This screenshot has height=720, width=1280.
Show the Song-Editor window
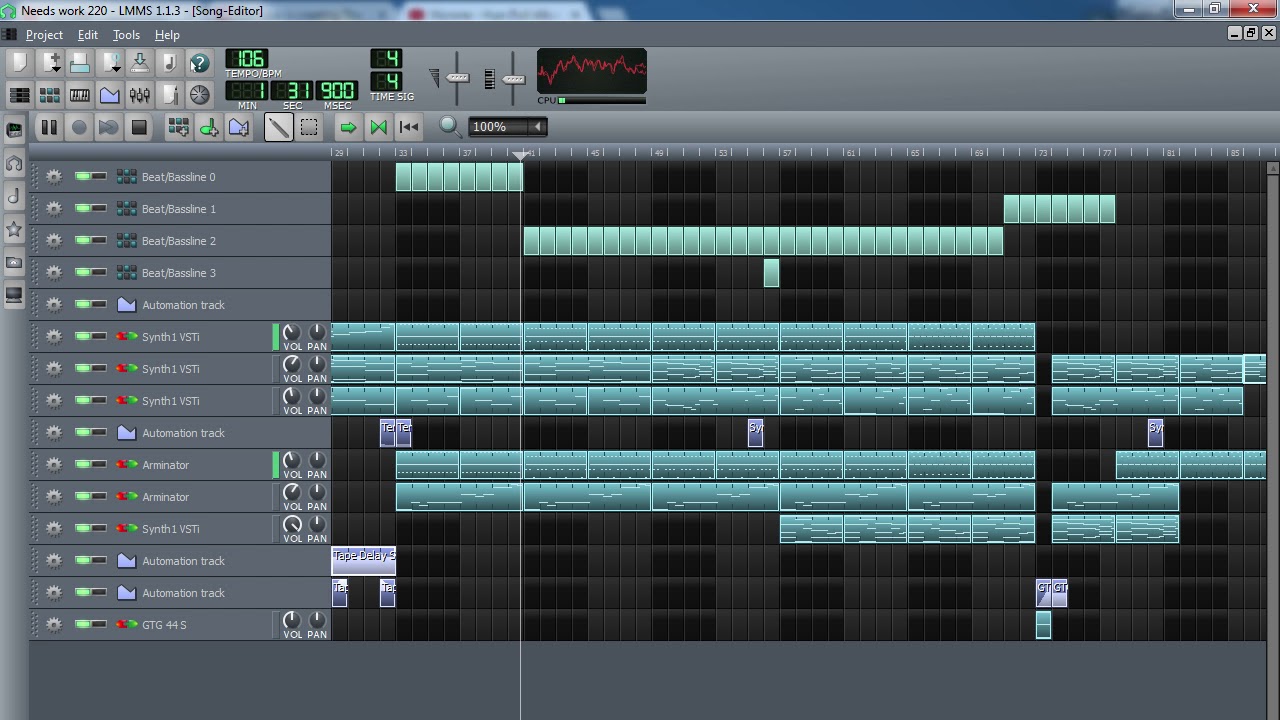[x=19, y=95]
